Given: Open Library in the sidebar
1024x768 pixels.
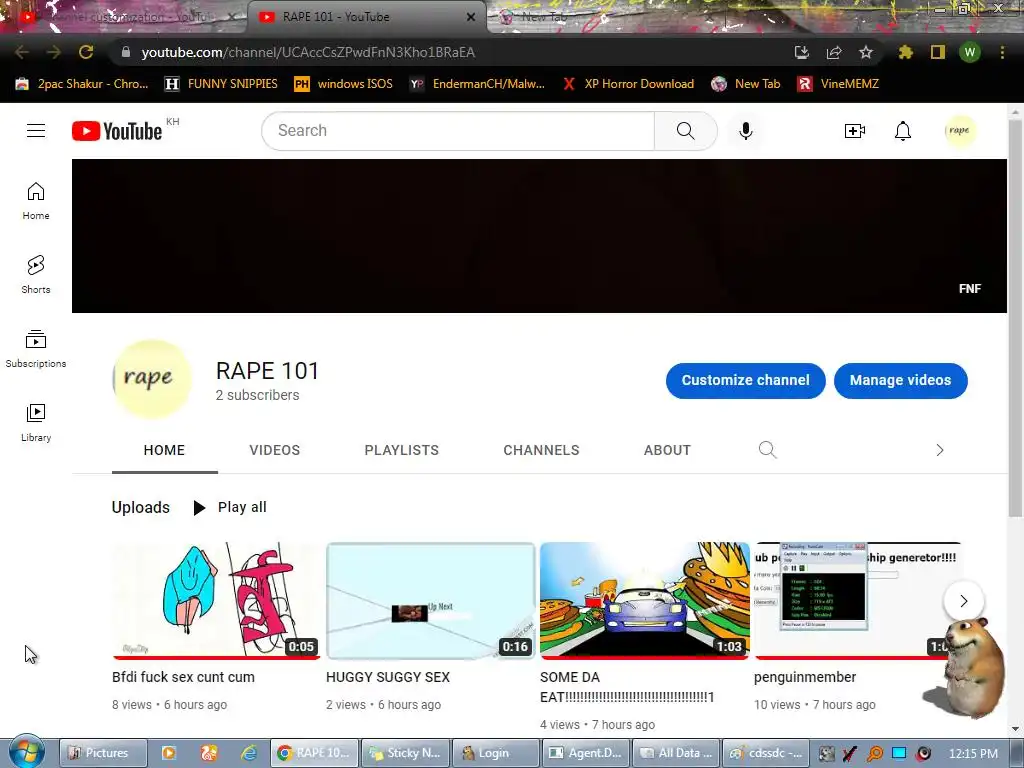Looking at the screenshot, I should [36, 423].
